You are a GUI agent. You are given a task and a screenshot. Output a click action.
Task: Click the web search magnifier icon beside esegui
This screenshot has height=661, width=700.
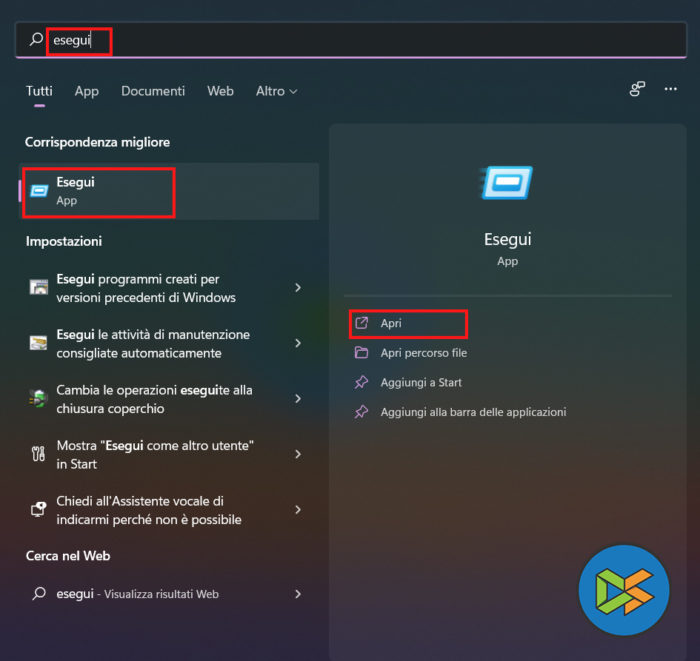click(x=39, y=594)
